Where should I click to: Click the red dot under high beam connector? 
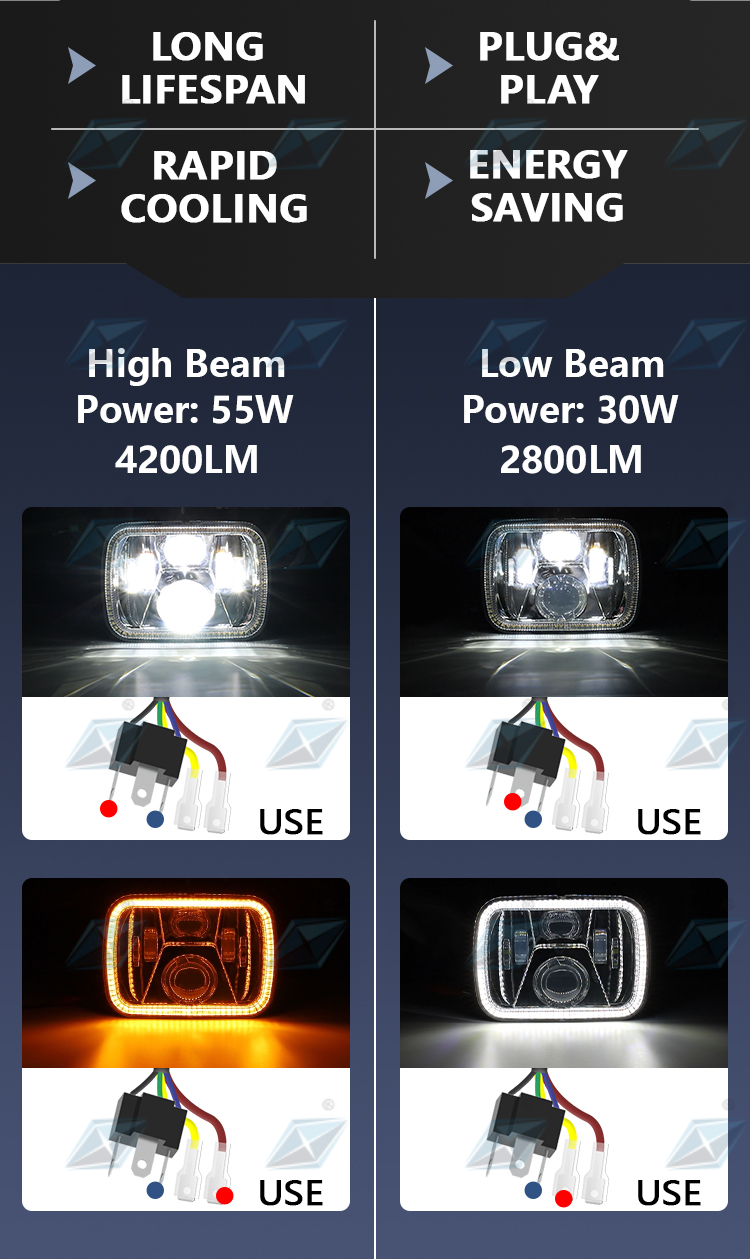(108, 807)
